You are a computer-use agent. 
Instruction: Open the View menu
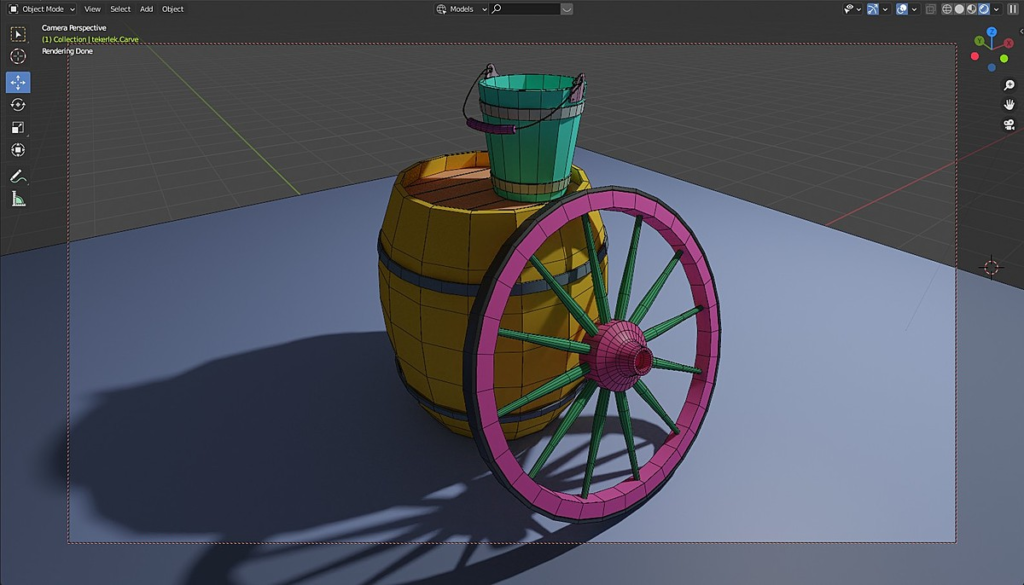92,9
